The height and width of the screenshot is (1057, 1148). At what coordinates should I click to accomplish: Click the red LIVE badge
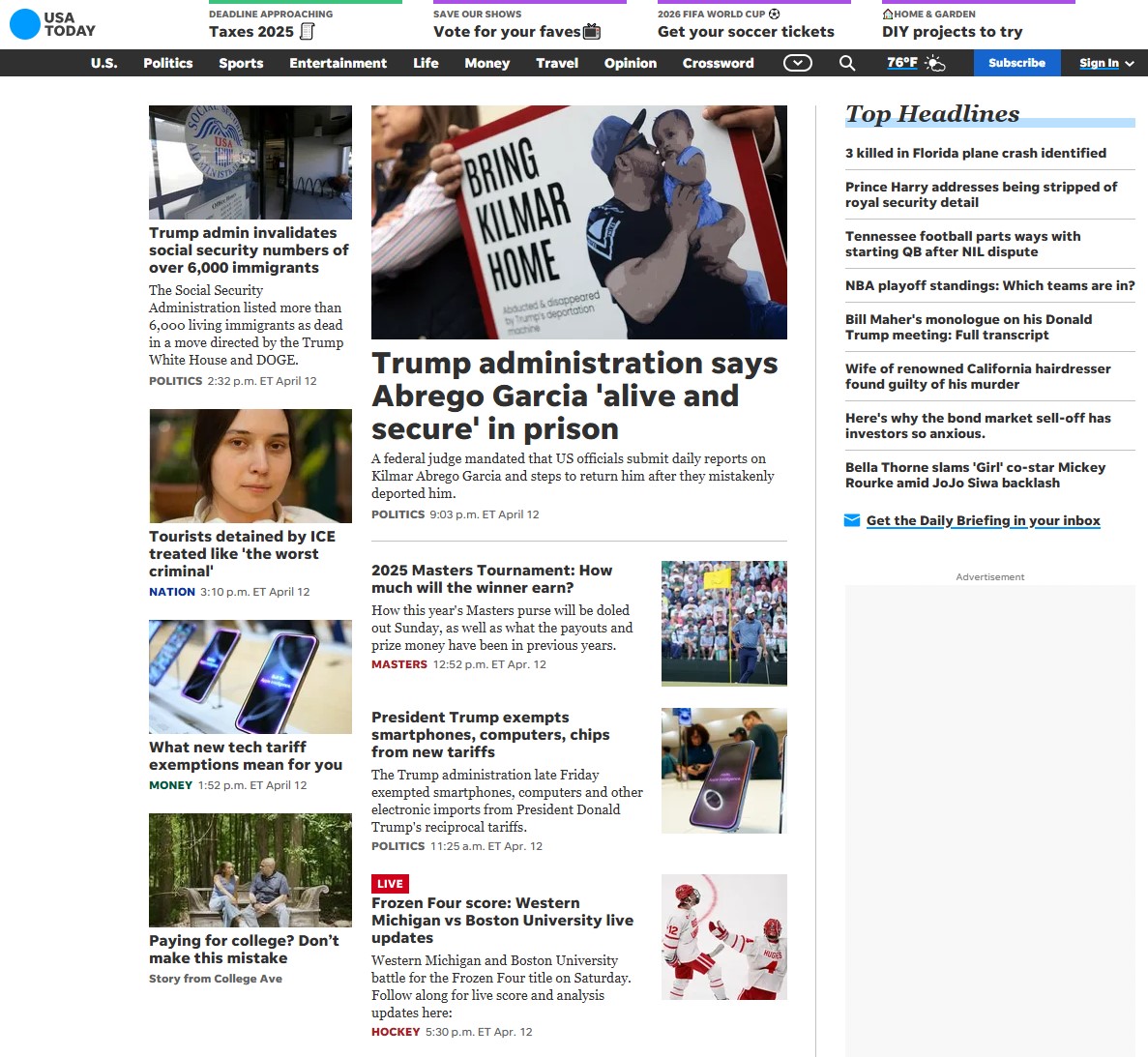pos(390,884)
